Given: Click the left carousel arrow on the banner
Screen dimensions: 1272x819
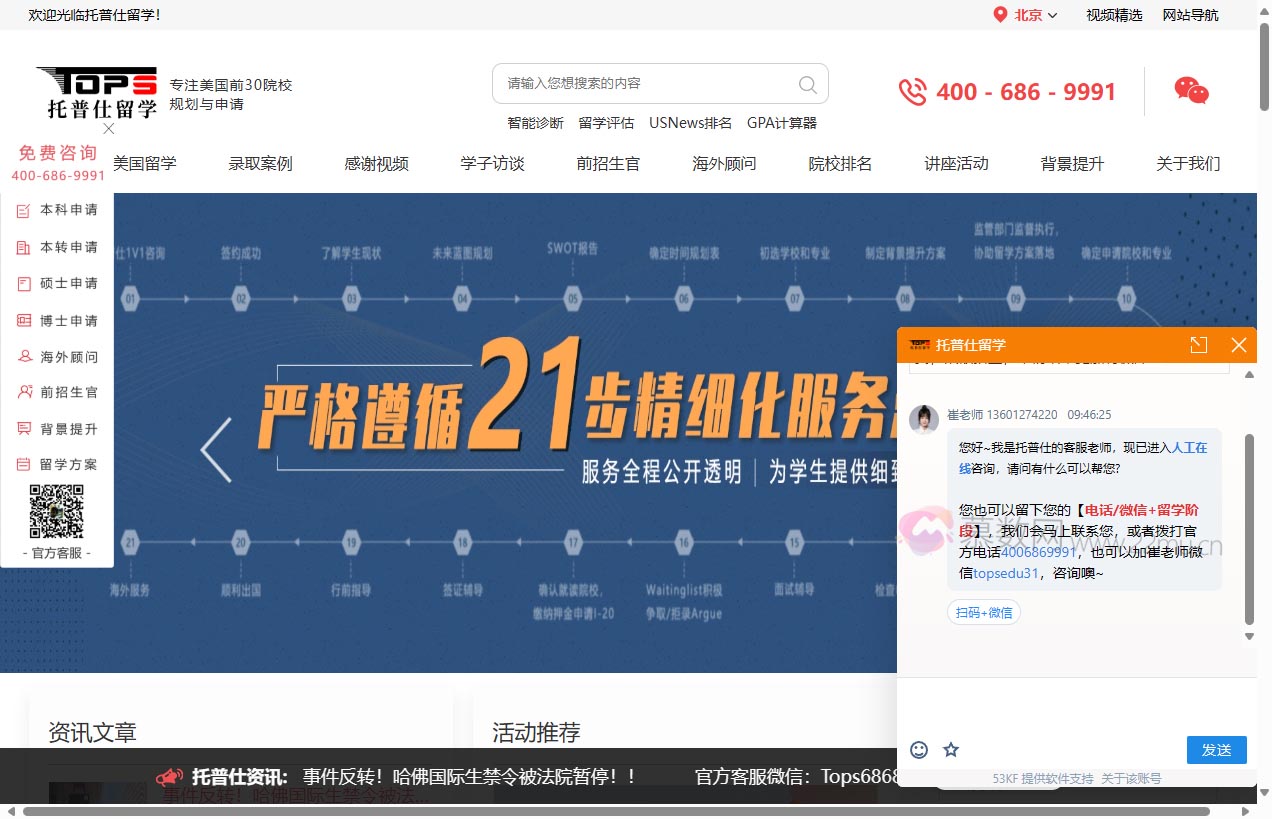Looking at the screenshot, I should [216, 449].
